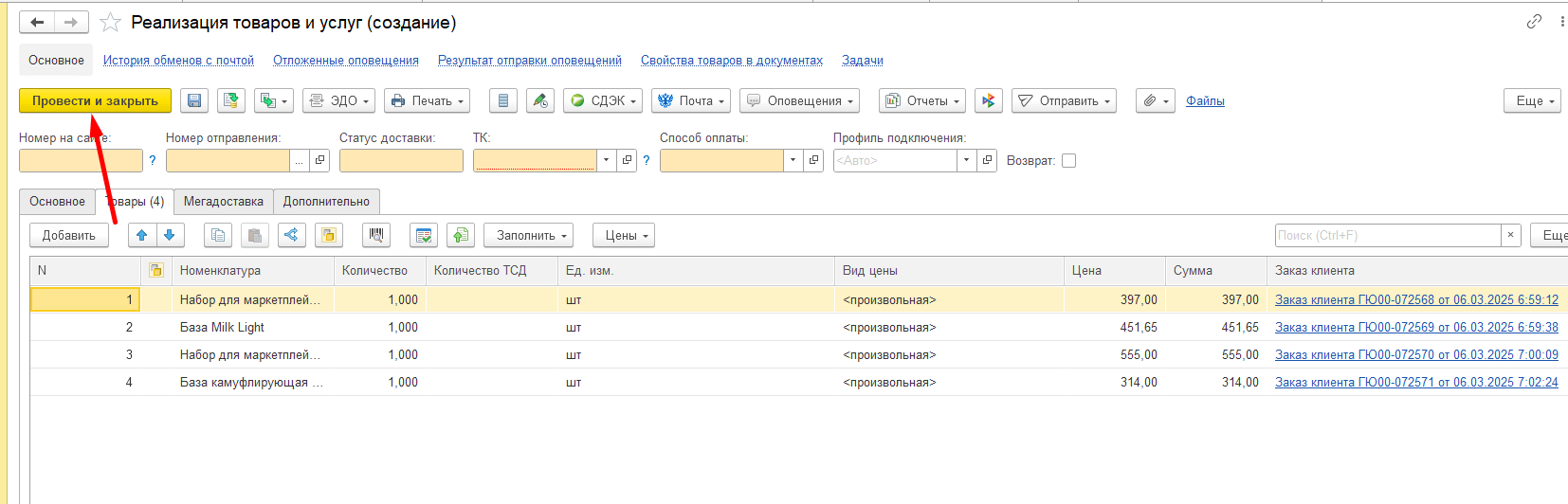The height and width of the screenshot is (504, 1568).
Task: Enable the Возврат checkbox
Action: 1069,160
